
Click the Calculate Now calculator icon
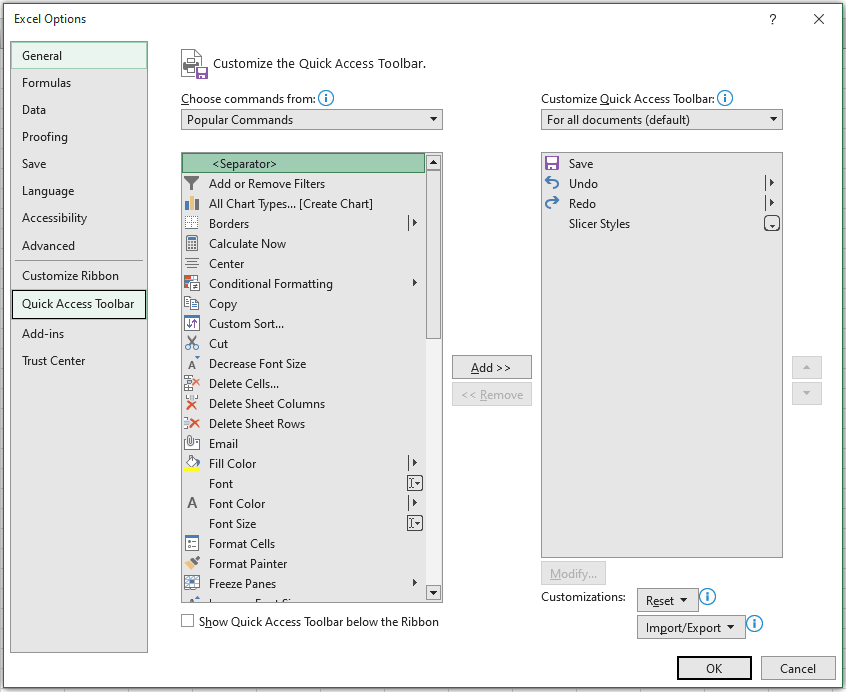(x=192, y=243)
